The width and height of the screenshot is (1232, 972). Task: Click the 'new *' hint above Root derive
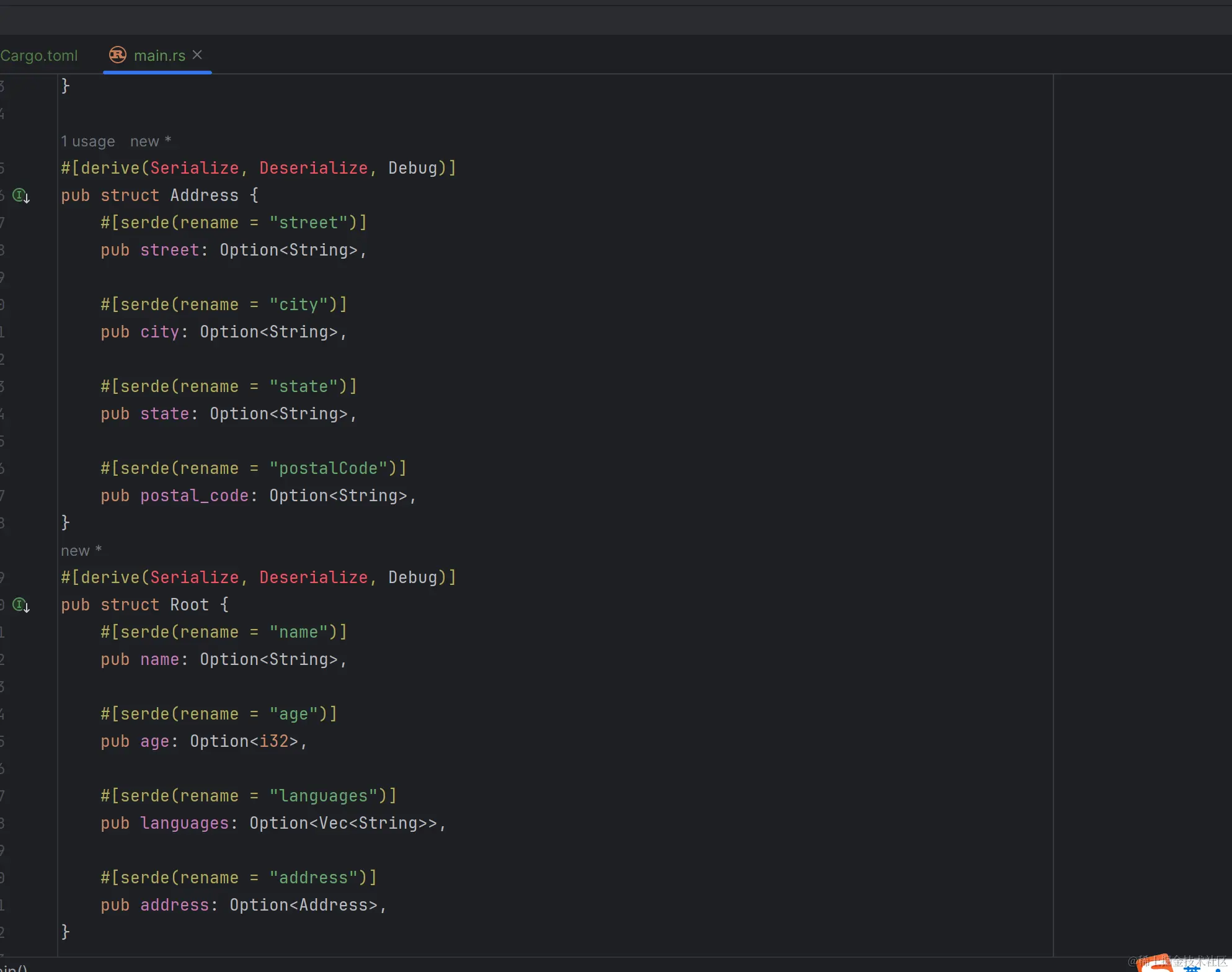click(81, 551)
